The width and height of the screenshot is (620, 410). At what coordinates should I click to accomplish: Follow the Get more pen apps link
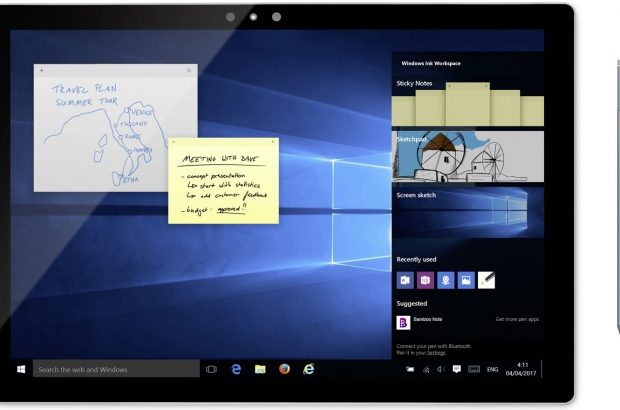(517, 319)
